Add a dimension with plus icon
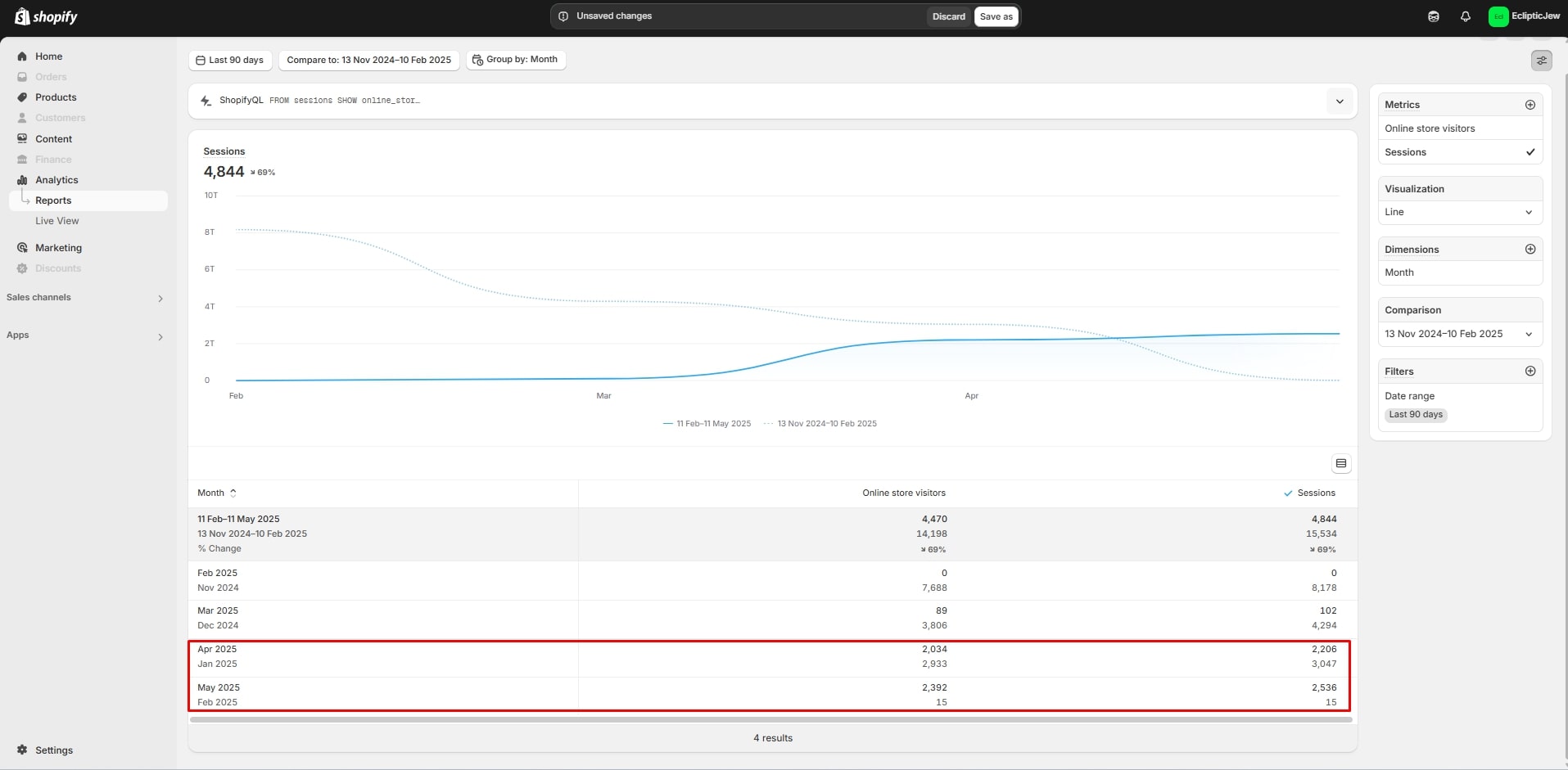This screenshot has width=1568, height=770. click(x=1530, y=250)
